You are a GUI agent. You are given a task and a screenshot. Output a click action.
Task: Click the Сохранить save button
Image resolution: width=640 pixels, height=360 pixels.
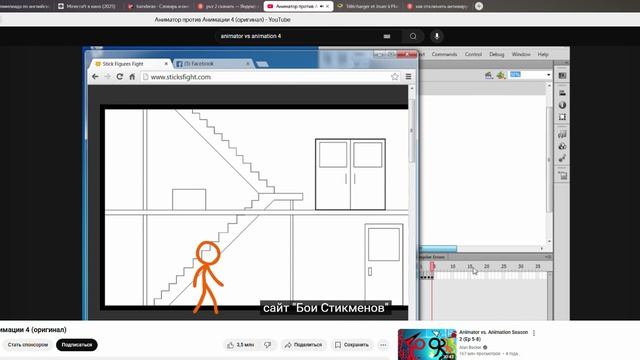click(x=351, y=345)
